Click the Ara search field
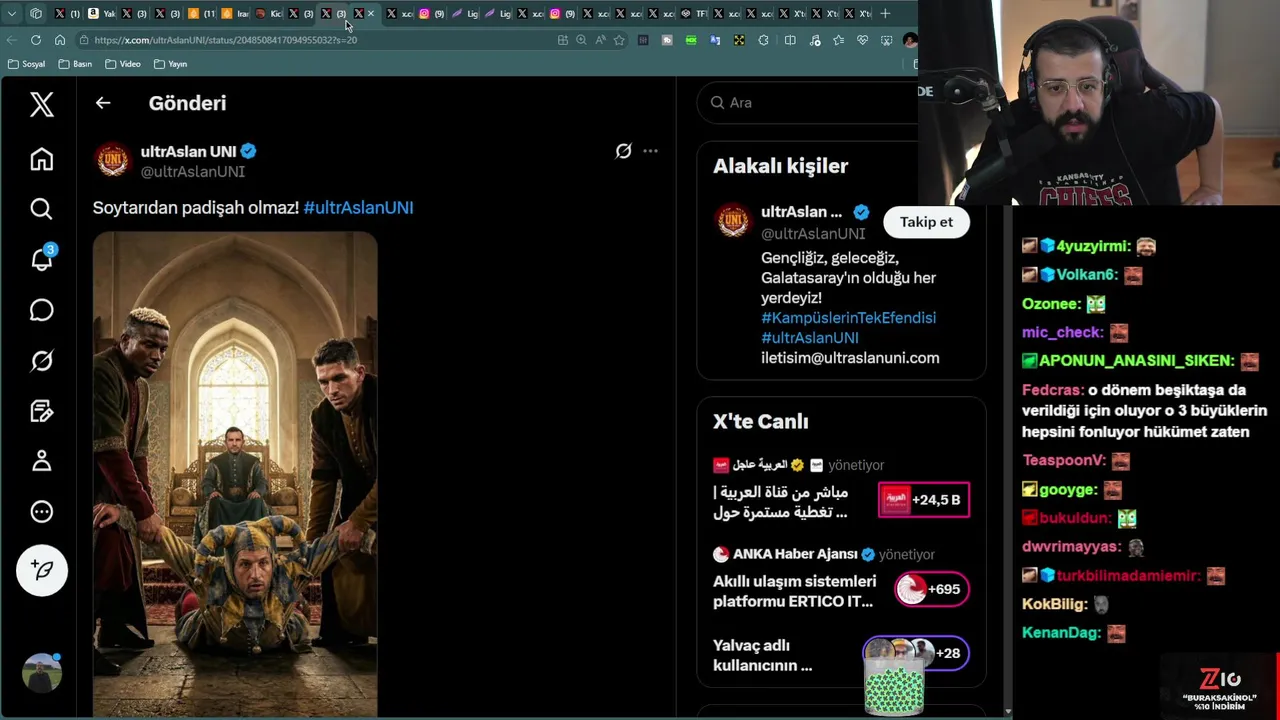 (x=808, y=102)
